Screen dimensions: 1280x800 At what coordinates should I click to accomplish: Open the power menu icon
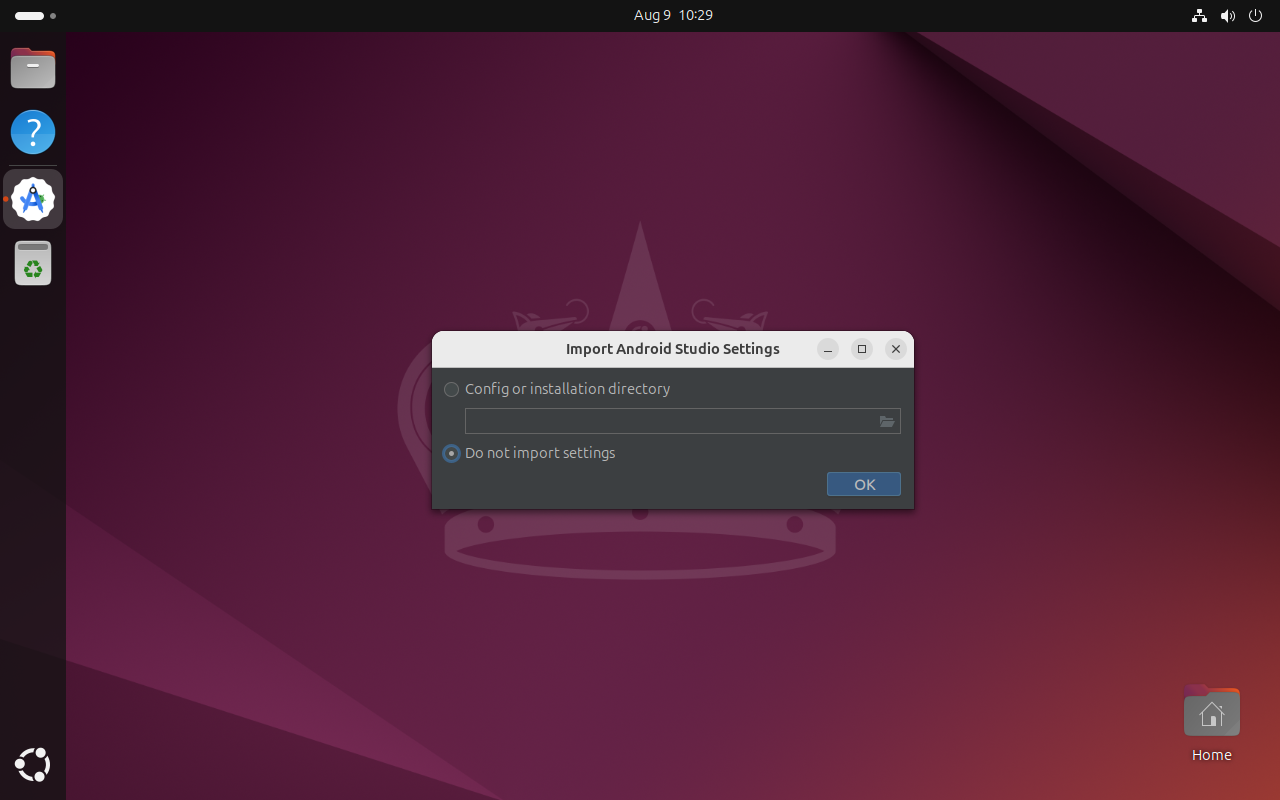[x=1255, y=16]
